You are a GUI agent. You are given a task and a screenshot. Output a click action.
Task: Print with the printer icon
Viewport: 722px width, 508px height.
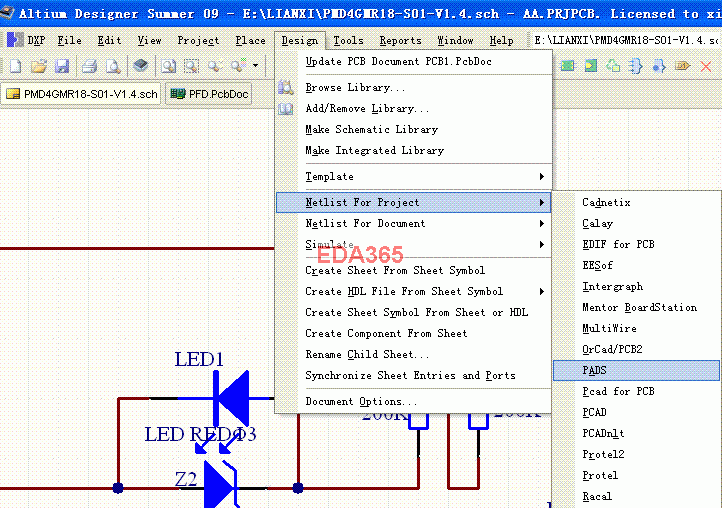coord(89,66)
